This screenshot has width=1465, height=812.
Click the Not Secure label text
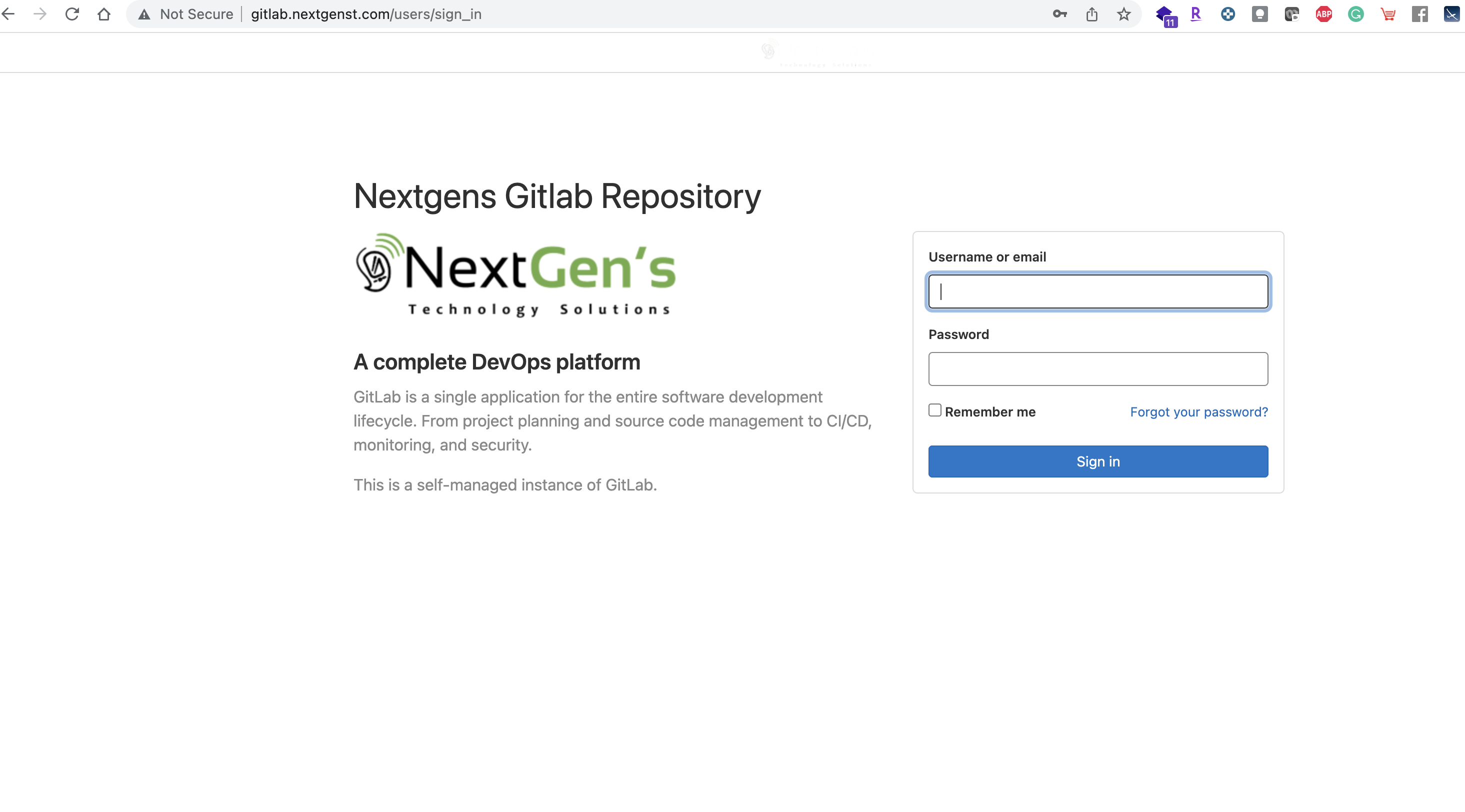pyautogui.click(x=196, y=14)
